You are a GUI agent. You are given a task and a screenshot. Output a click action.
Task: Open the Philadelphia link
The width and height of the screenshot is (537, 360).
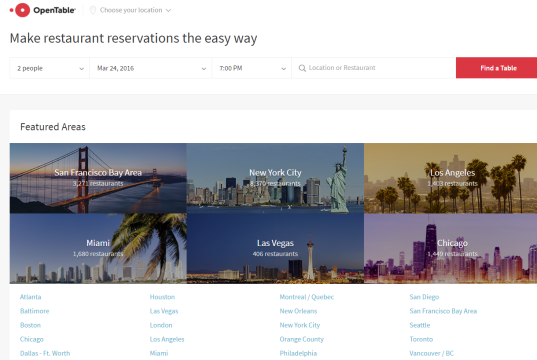point(298,353)
